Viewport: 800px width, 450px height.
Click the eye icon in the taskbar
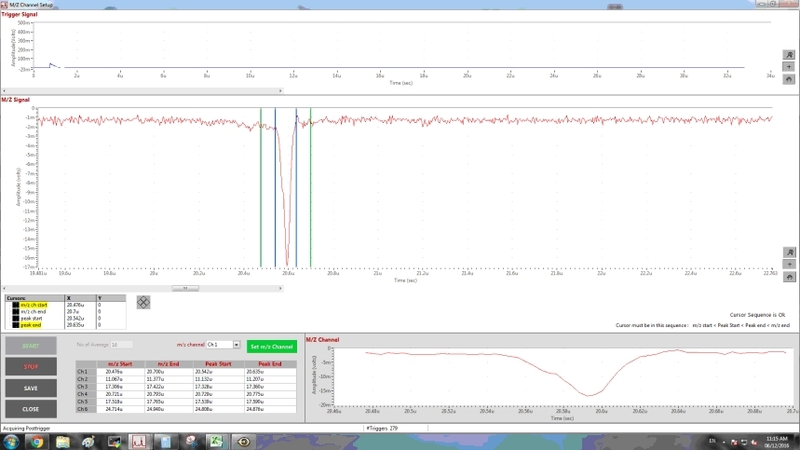pyautogui.click(x=243, y=442)
